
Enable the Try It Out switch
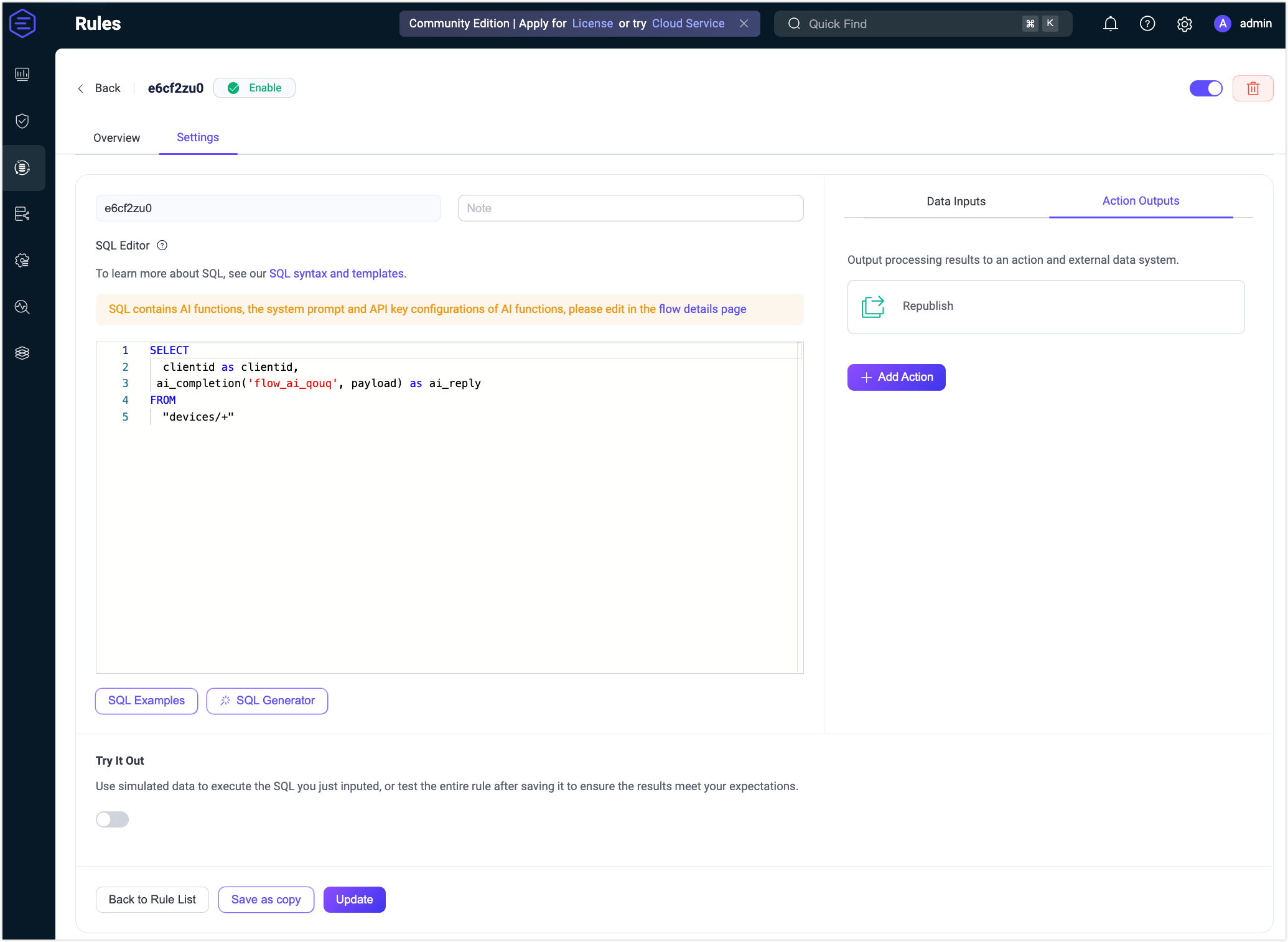click(x=112, y=819)
